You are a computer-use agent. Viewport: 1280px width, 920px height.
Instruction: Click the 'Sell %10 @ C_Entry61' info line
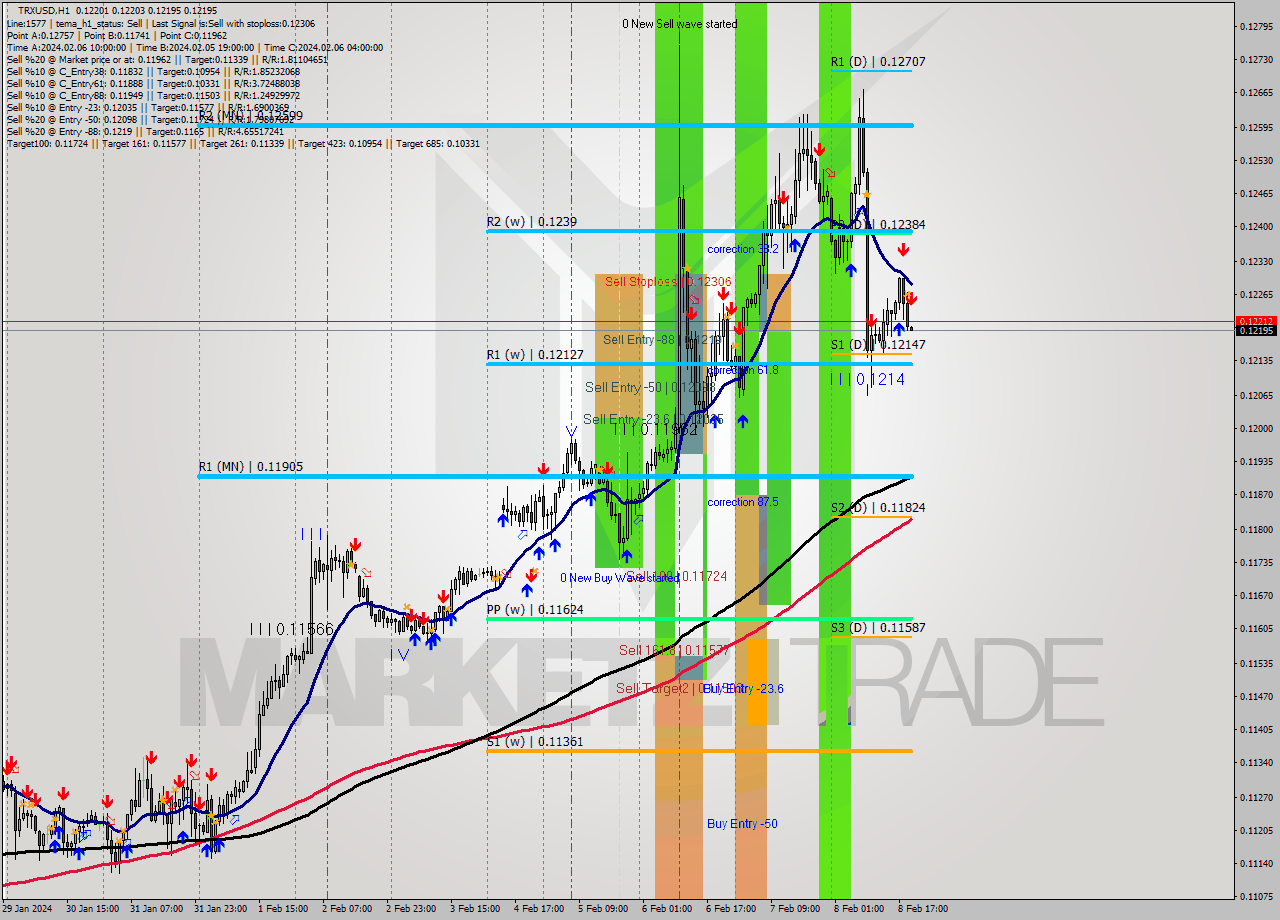(x=153, y=83)
